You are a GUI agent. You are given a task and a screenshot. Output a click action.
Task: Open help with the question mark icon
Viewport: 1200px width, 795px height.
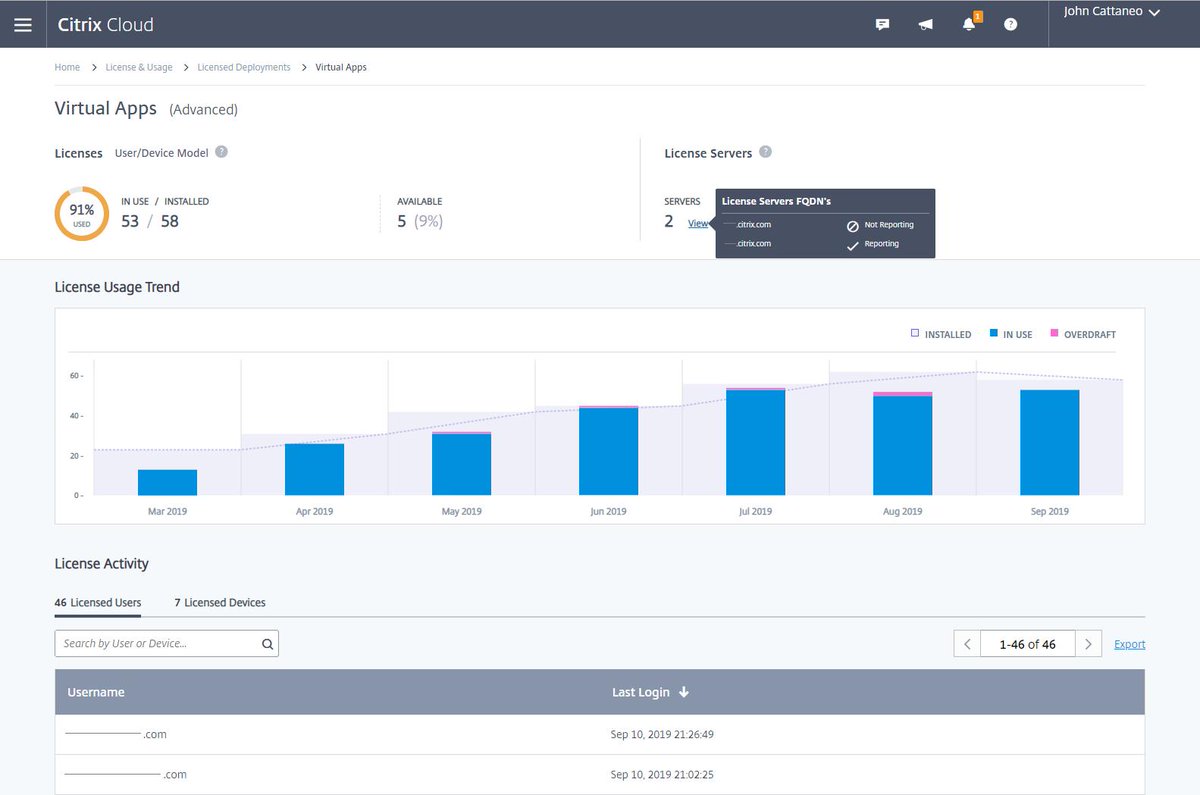point(1010,23)
